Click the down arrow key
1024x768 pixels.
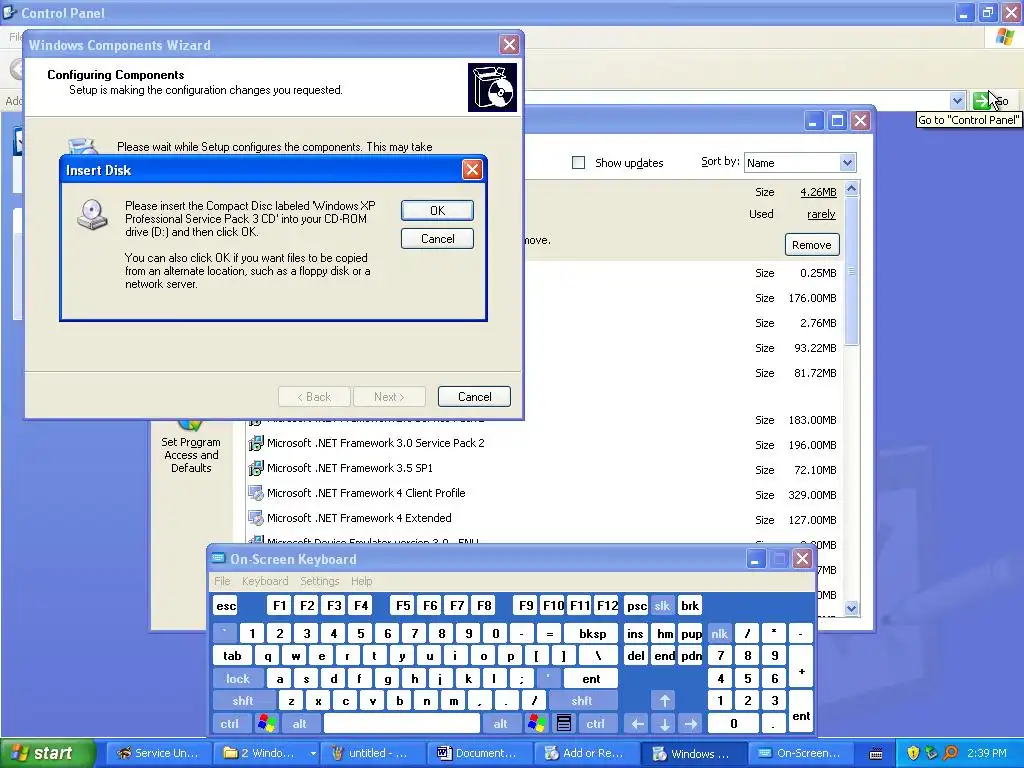click(x=664, y=724)
